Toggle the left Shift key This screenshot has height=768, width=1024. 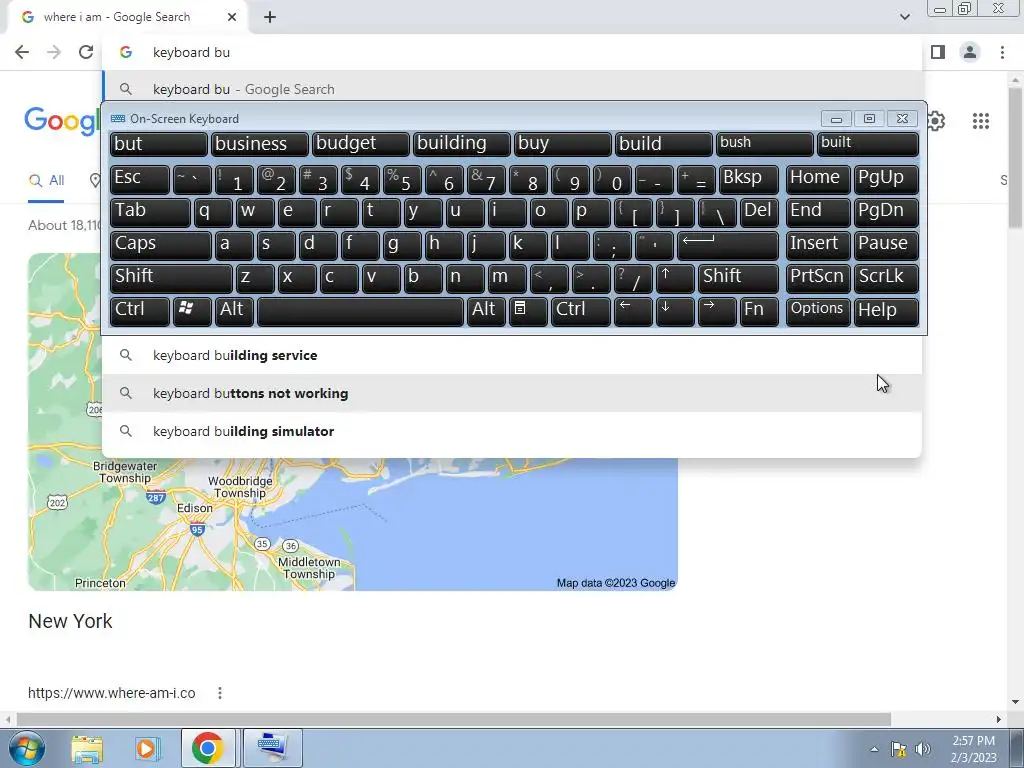point(171,278)
